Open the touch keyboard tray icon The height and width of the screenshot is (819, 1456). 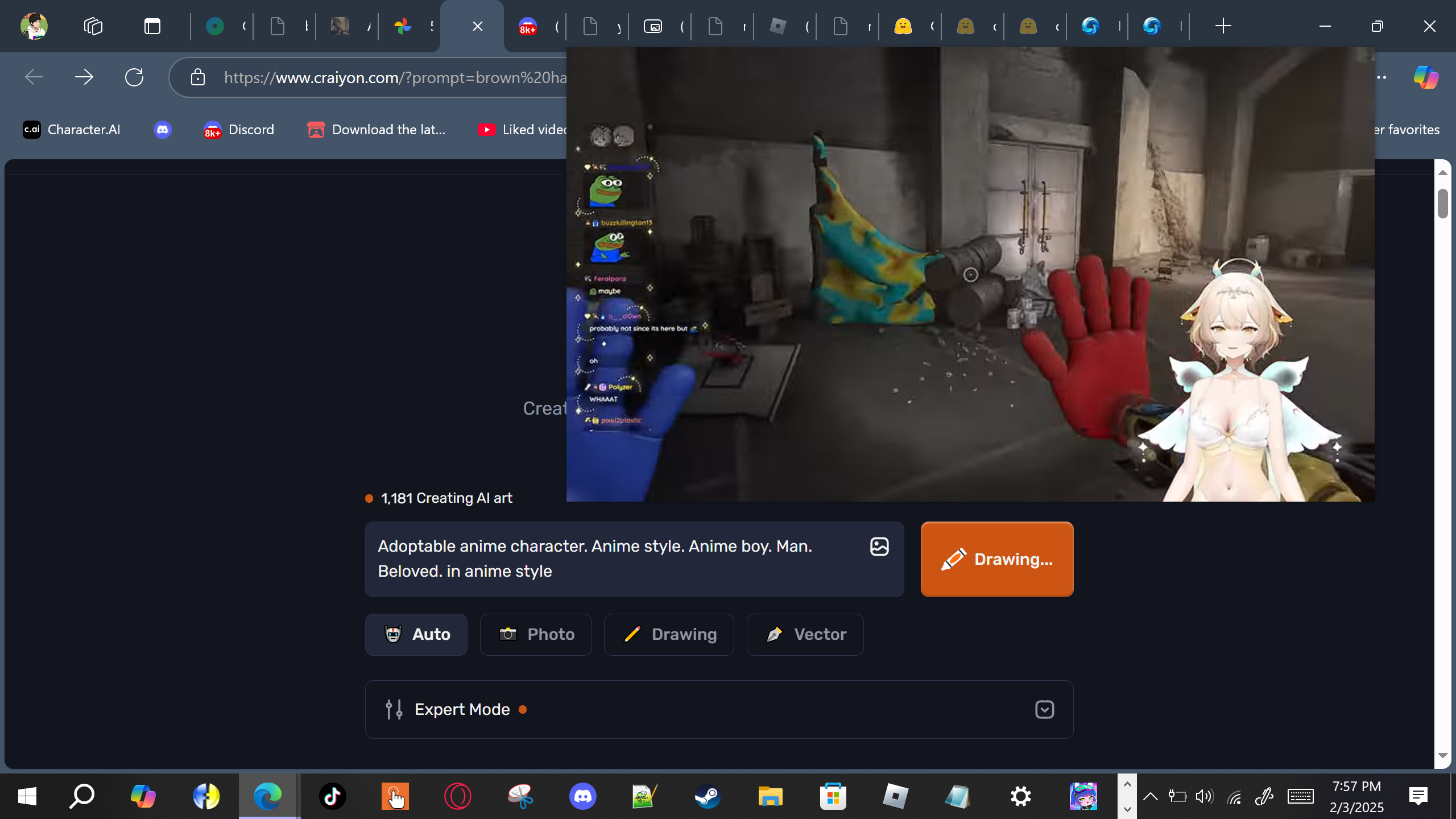click(1301, 796)
